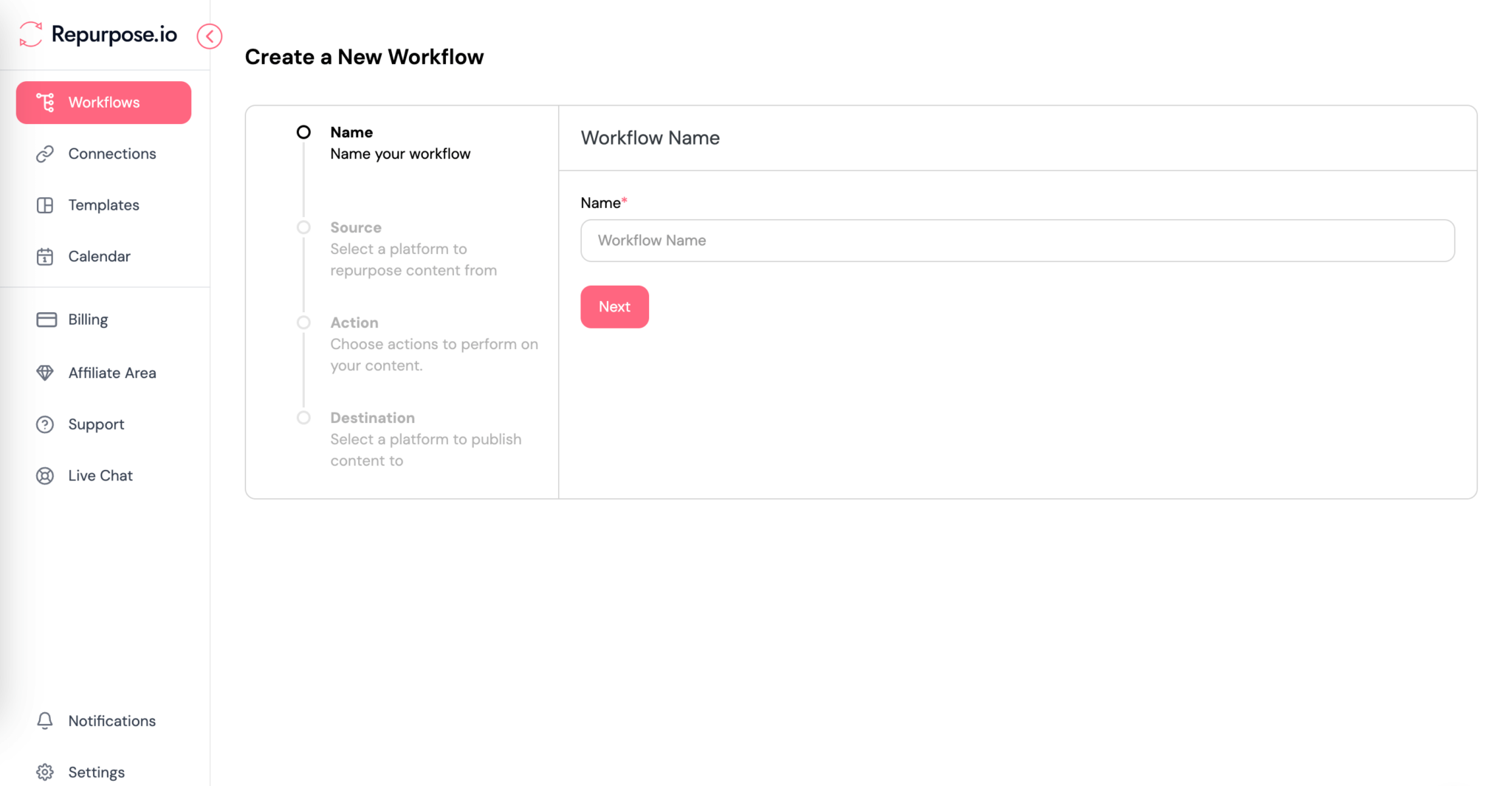Select the Billing card icon

tap(46, 319)
